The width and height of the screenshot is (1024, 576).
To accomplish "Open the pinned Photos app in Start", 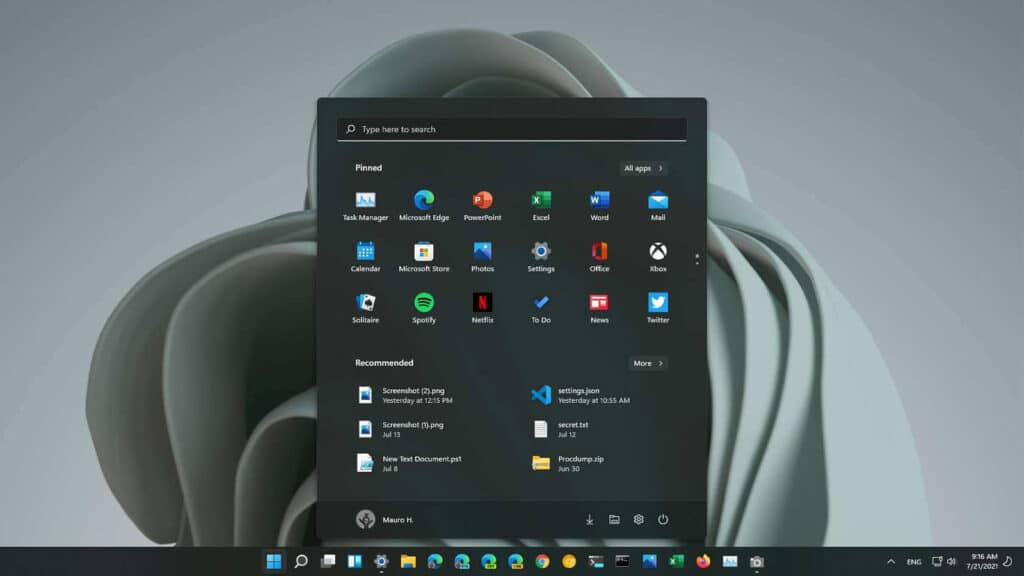I will click(x=482, y=257).
